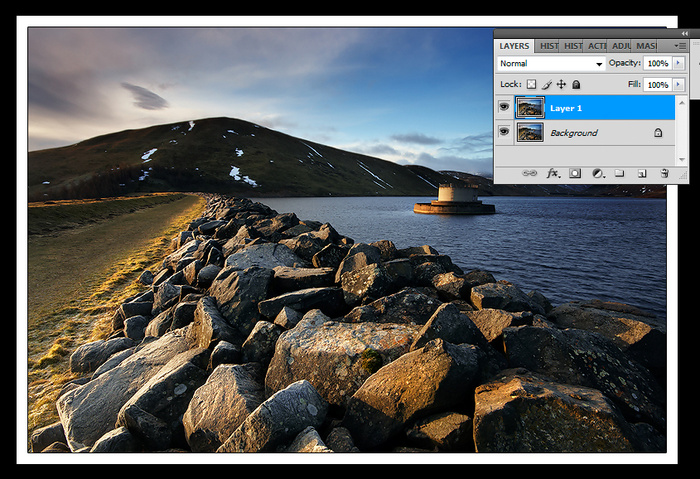Toggle lock image pixels brush icon
700x479 pixels.
[x=547, y=85]
